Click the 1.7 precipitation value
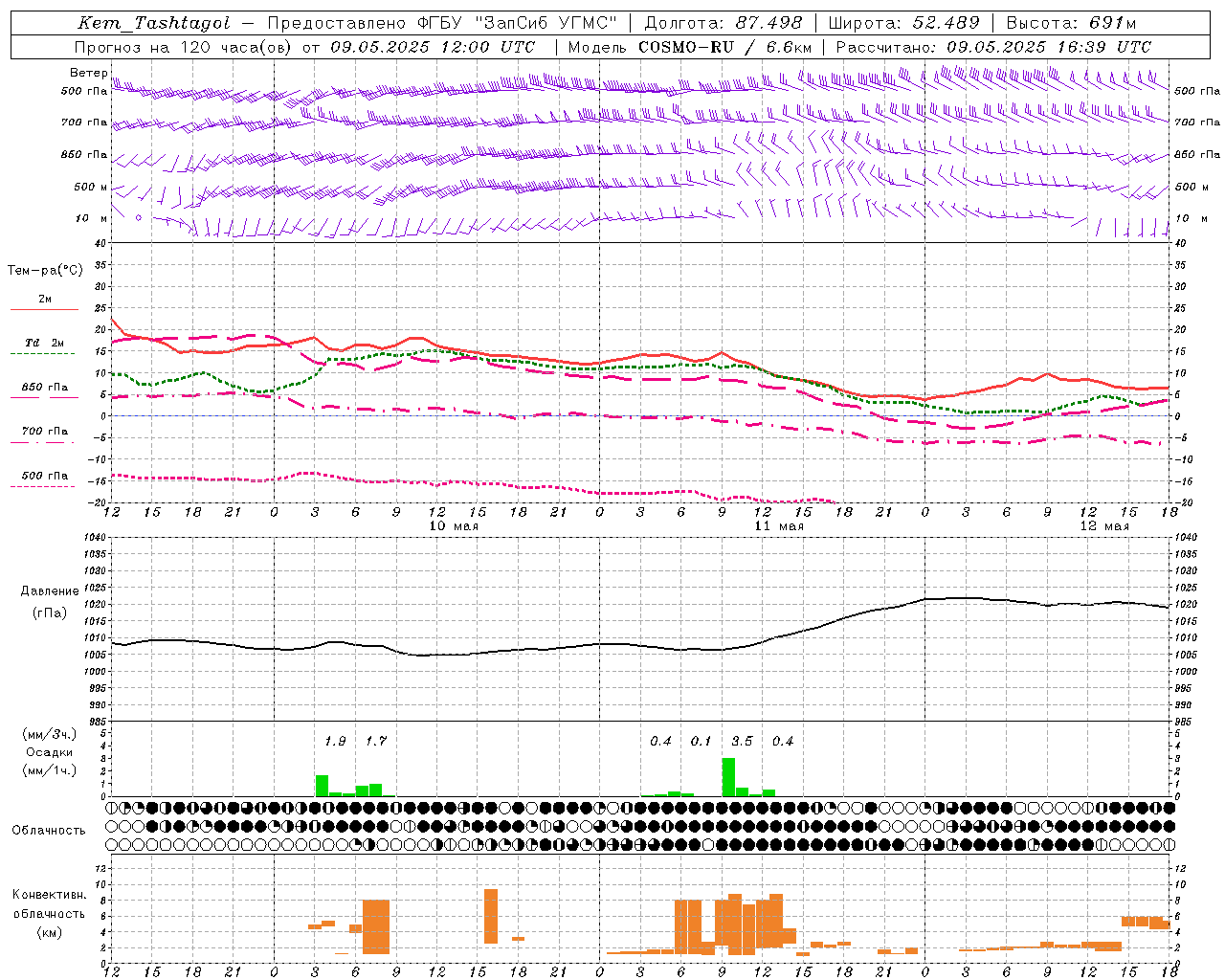1225x980 pixels. tap(376, 742)
